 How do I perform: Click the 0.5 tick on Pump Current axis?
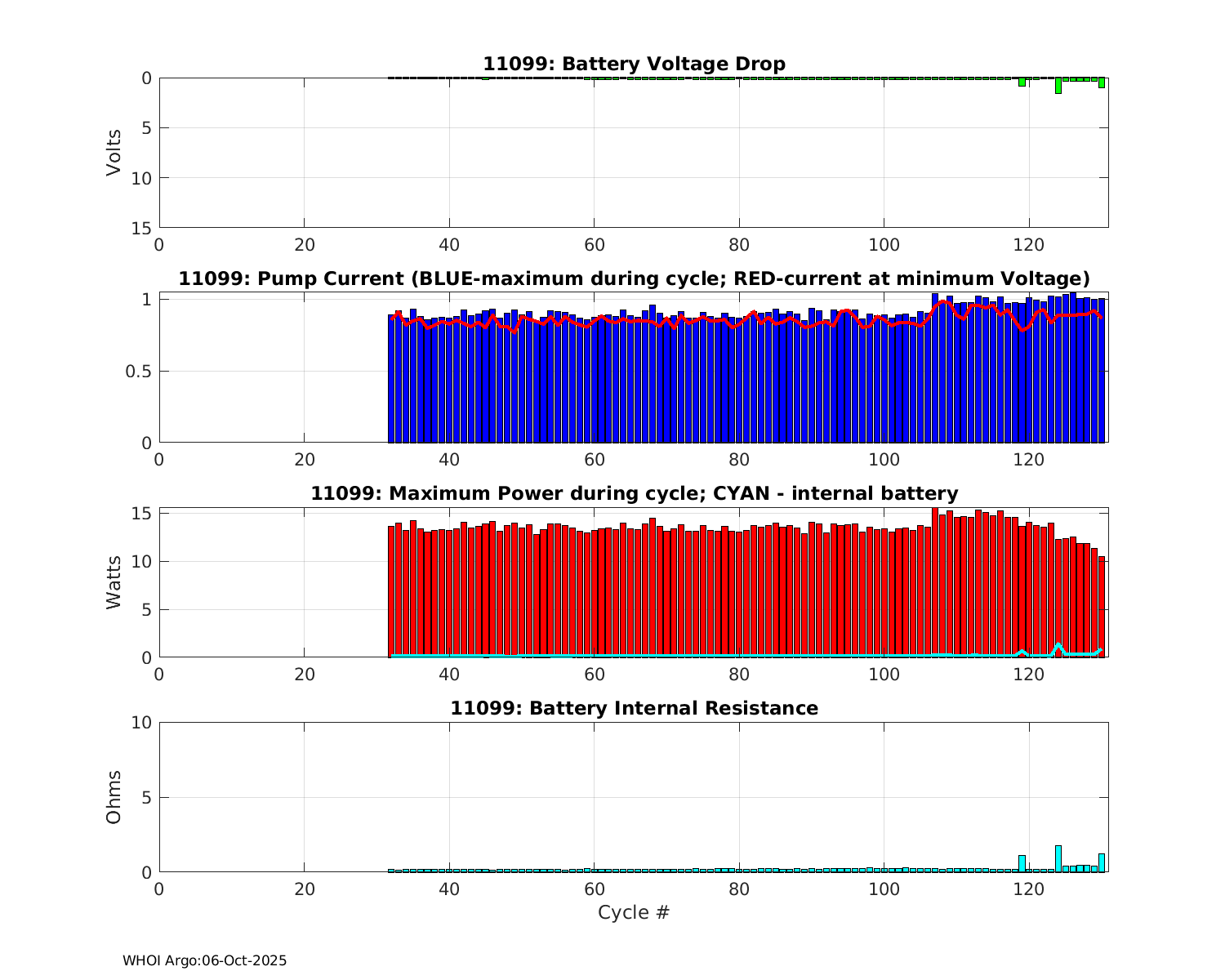(140, 372)
